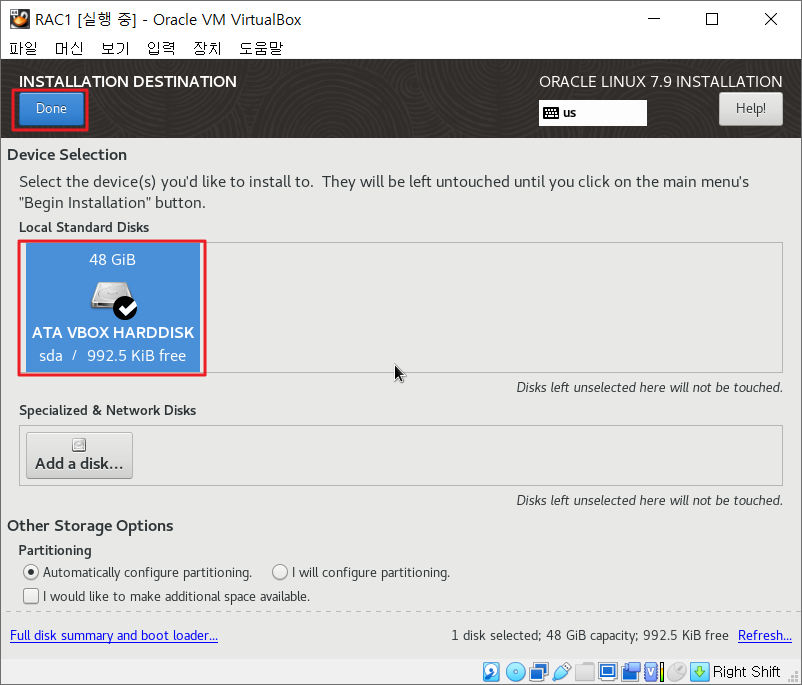Click the green arrow host key icon
The height and width of the screenshot is (685, 802).
[x=700, y=672]
